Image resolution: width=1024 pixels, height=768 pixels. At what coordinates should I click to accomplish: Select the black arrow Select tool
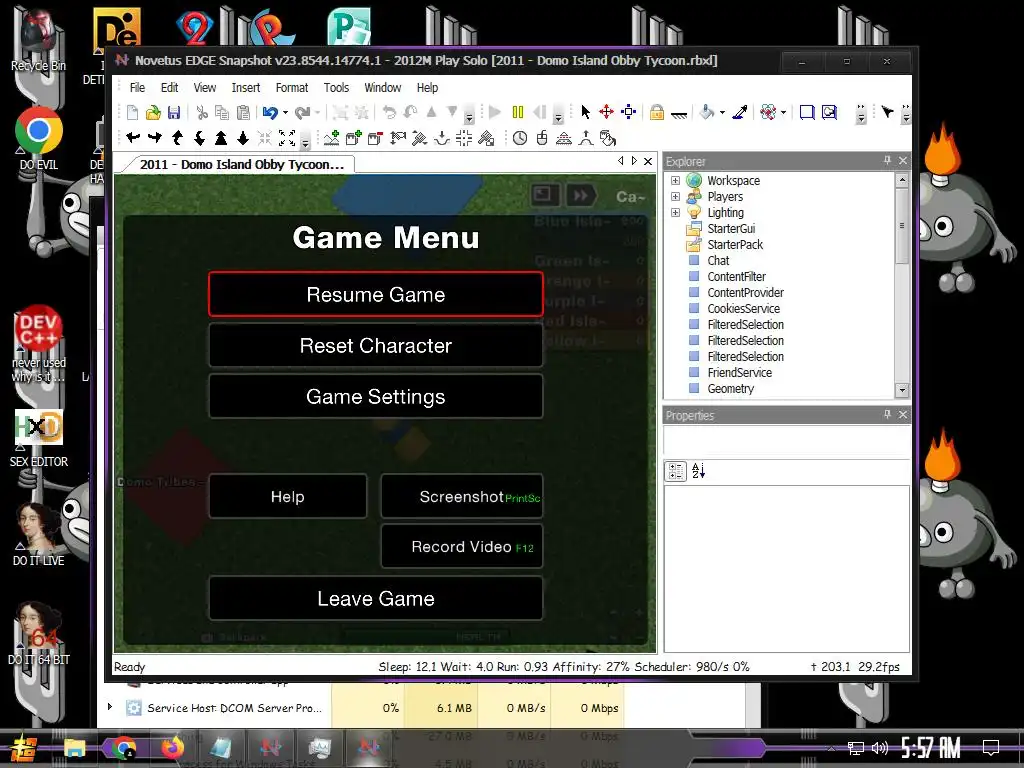[585, 112]
